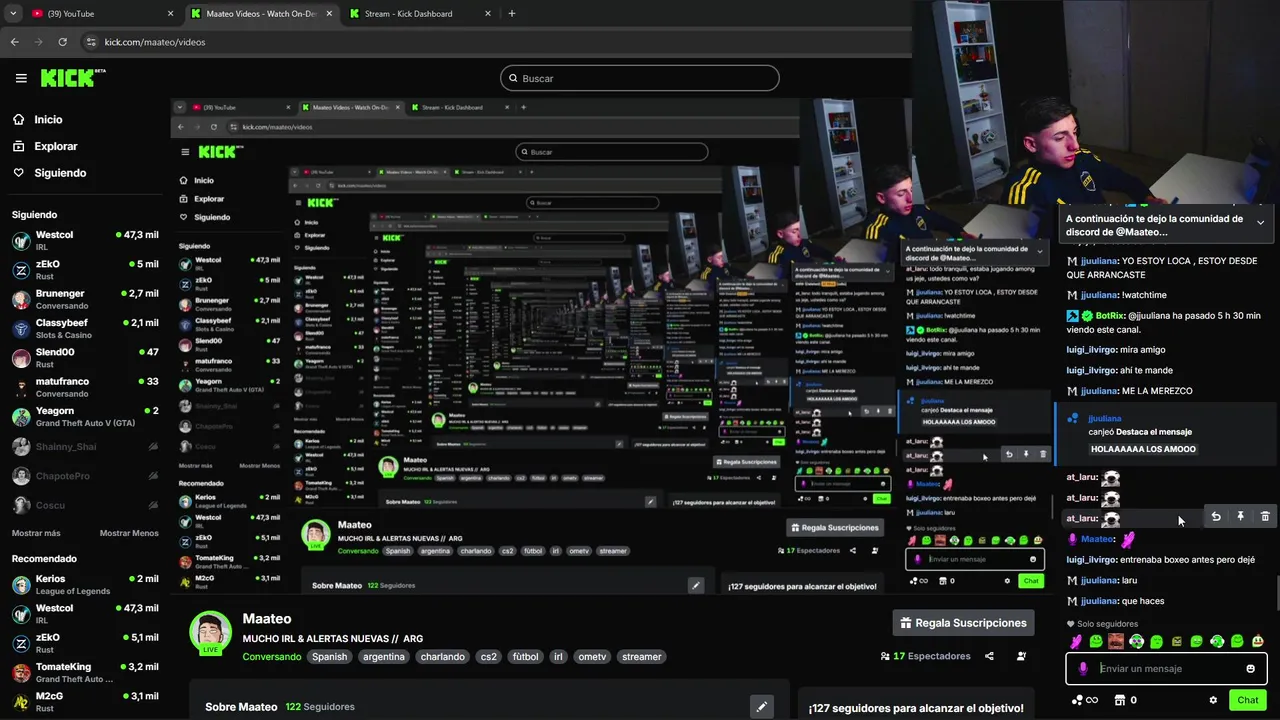Go back in browser history

tap(15, 42)
